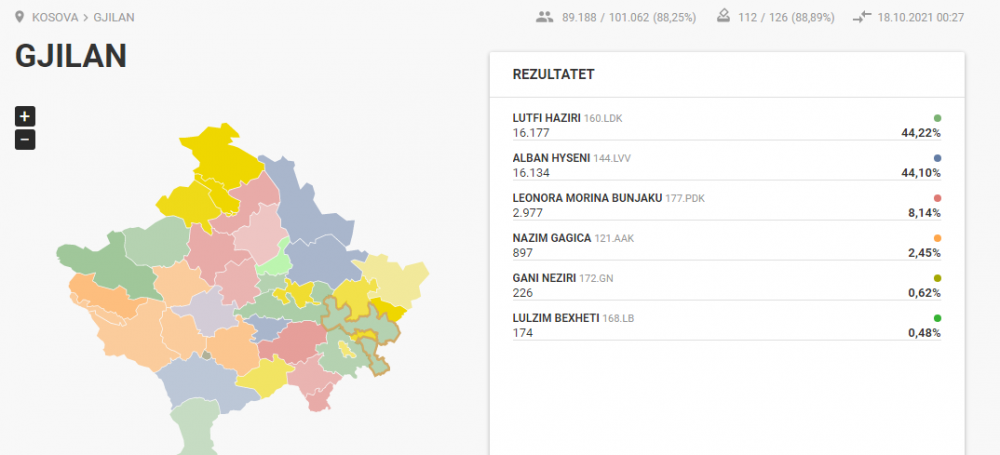Click the voters people icon
The height and width of the screenshot is (455, 1000).
click(544, 17)
